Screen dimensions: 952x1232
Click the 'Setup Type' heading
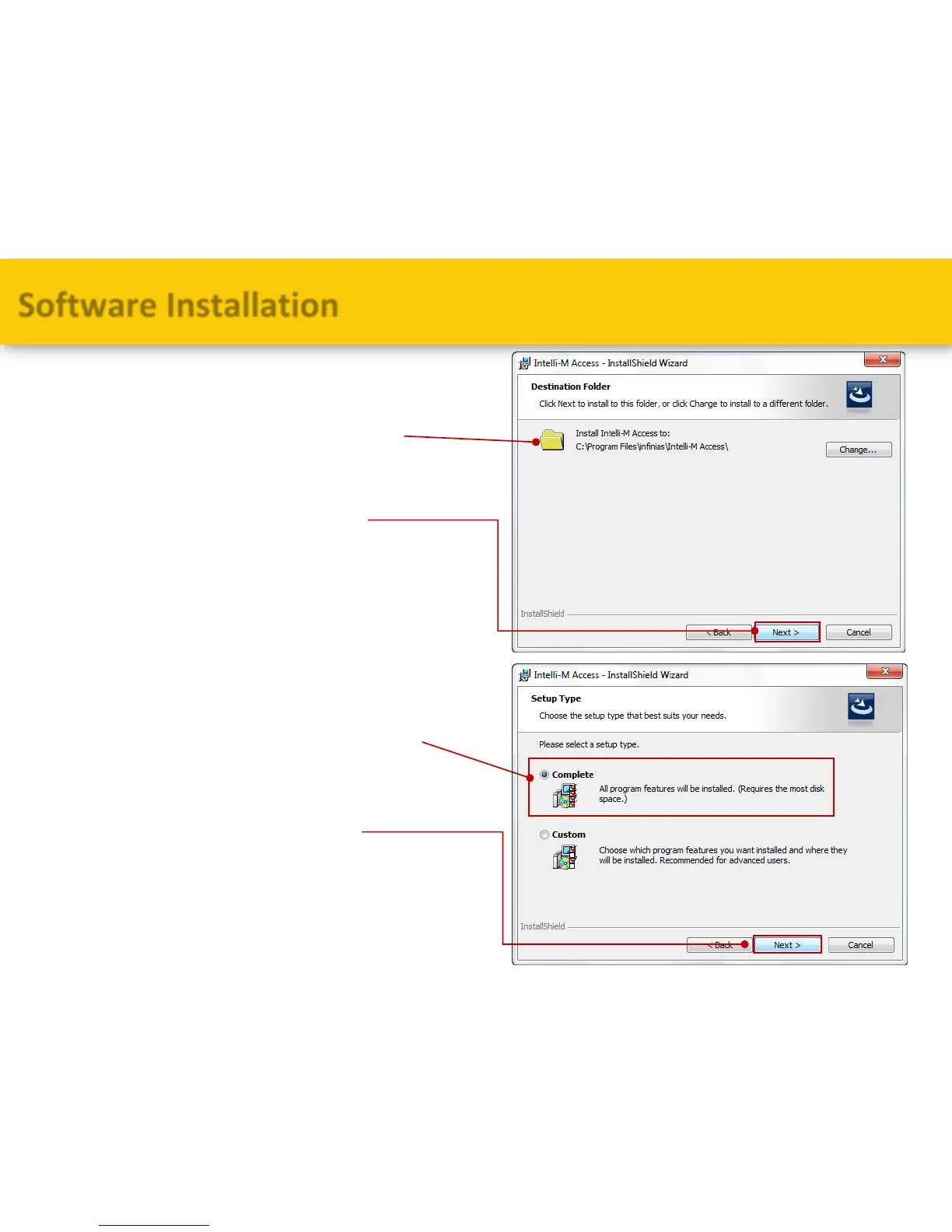(556, 698)
